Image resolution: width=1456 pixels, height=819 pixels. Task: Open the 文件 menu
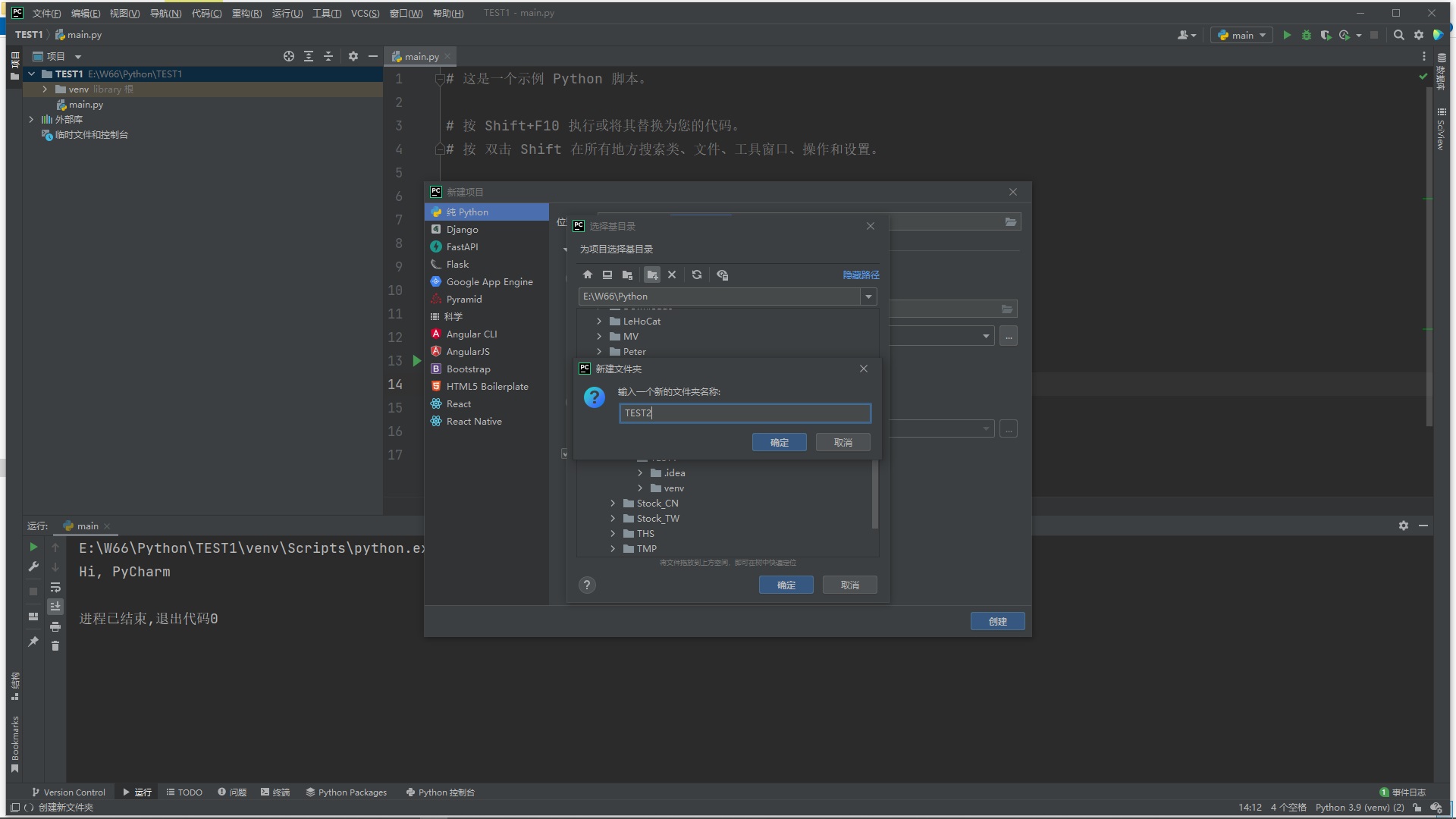coord(46,14)
